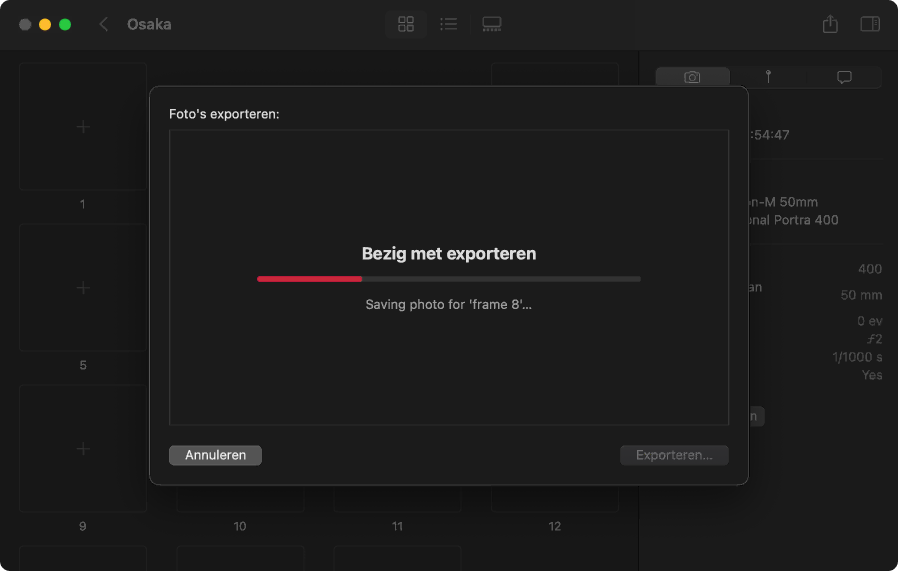The height and width of the screenshot is (571, 898).
Task: Click the 1/1000 s shutter speed value
Action: [x=857, y=357]
